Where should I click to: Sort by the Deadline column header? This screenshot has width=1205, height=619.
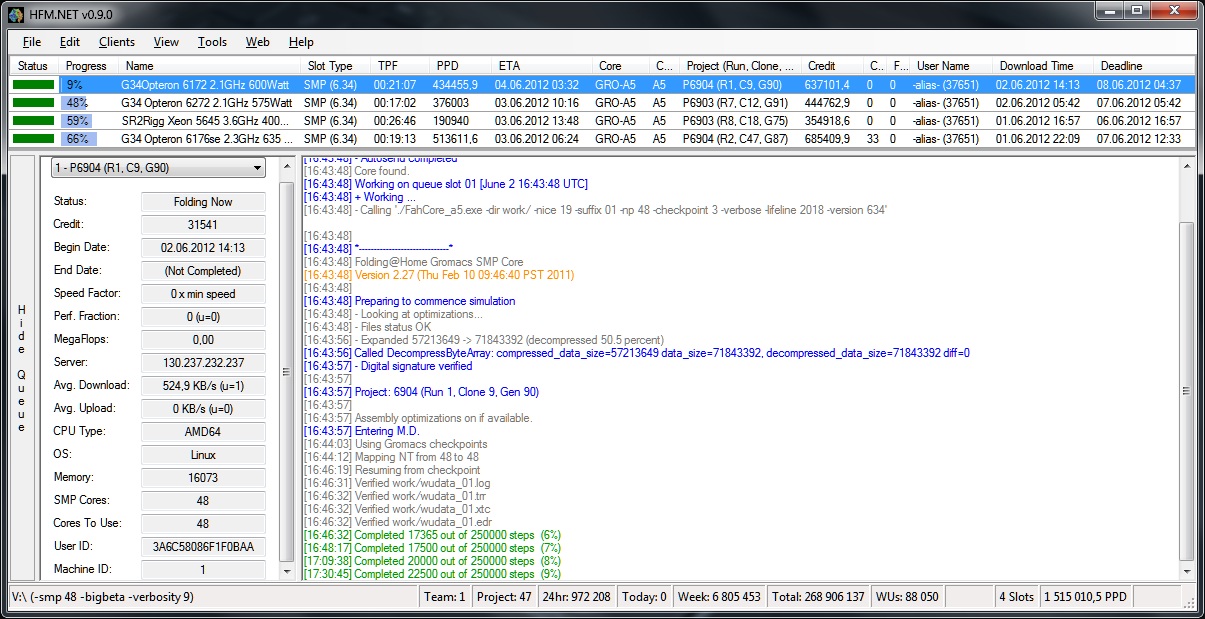point(1143,66)
